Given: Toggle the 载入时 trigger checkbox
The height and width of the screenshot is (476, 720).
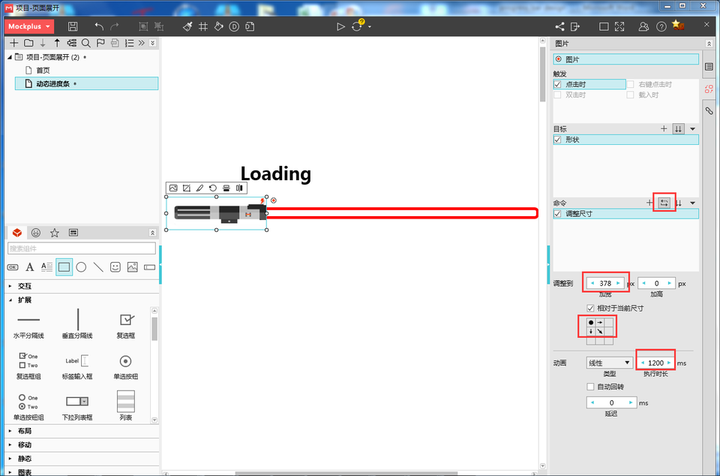Looking at the screenshot, I should 630,95.
